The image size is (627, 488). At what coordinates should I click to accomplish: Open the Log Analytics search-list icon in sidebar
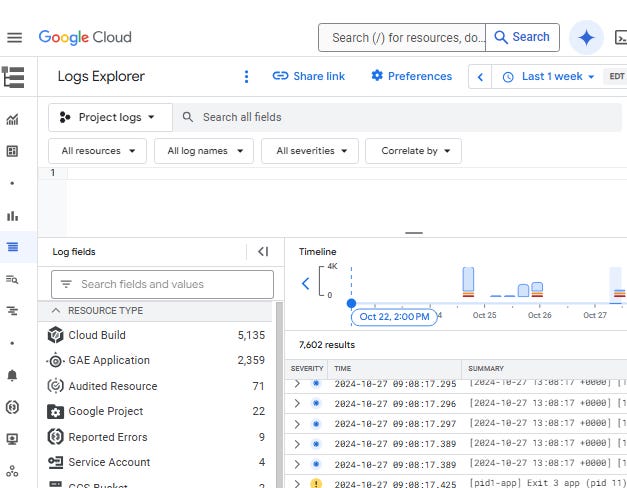tap(12, 279)
